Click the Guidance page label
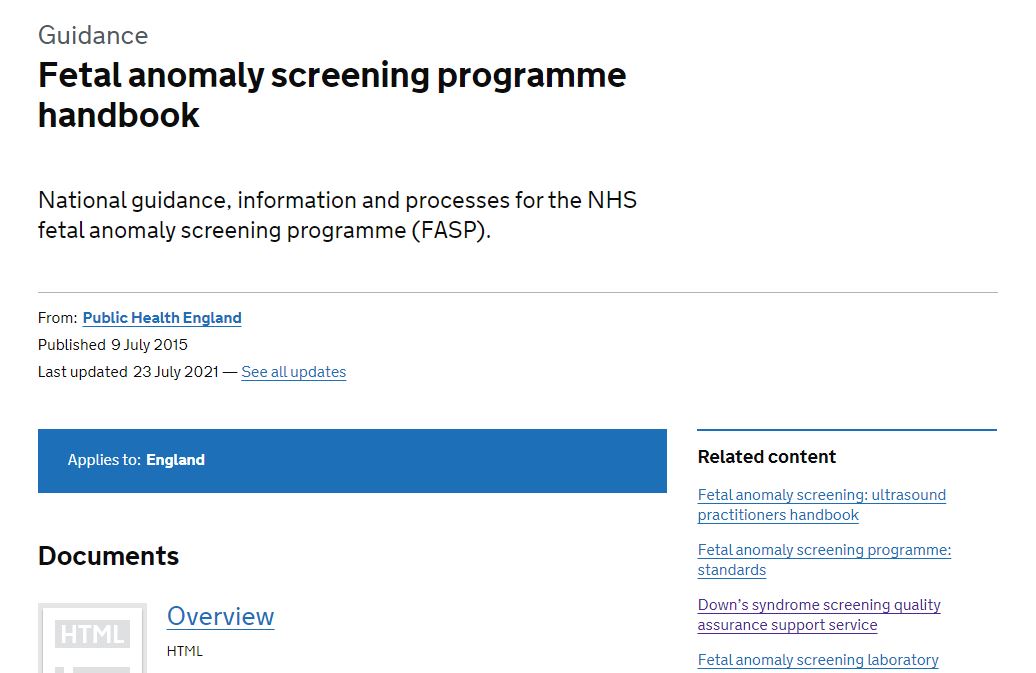This screenshot has height=673, width=1036. click(x=92, y=35)
